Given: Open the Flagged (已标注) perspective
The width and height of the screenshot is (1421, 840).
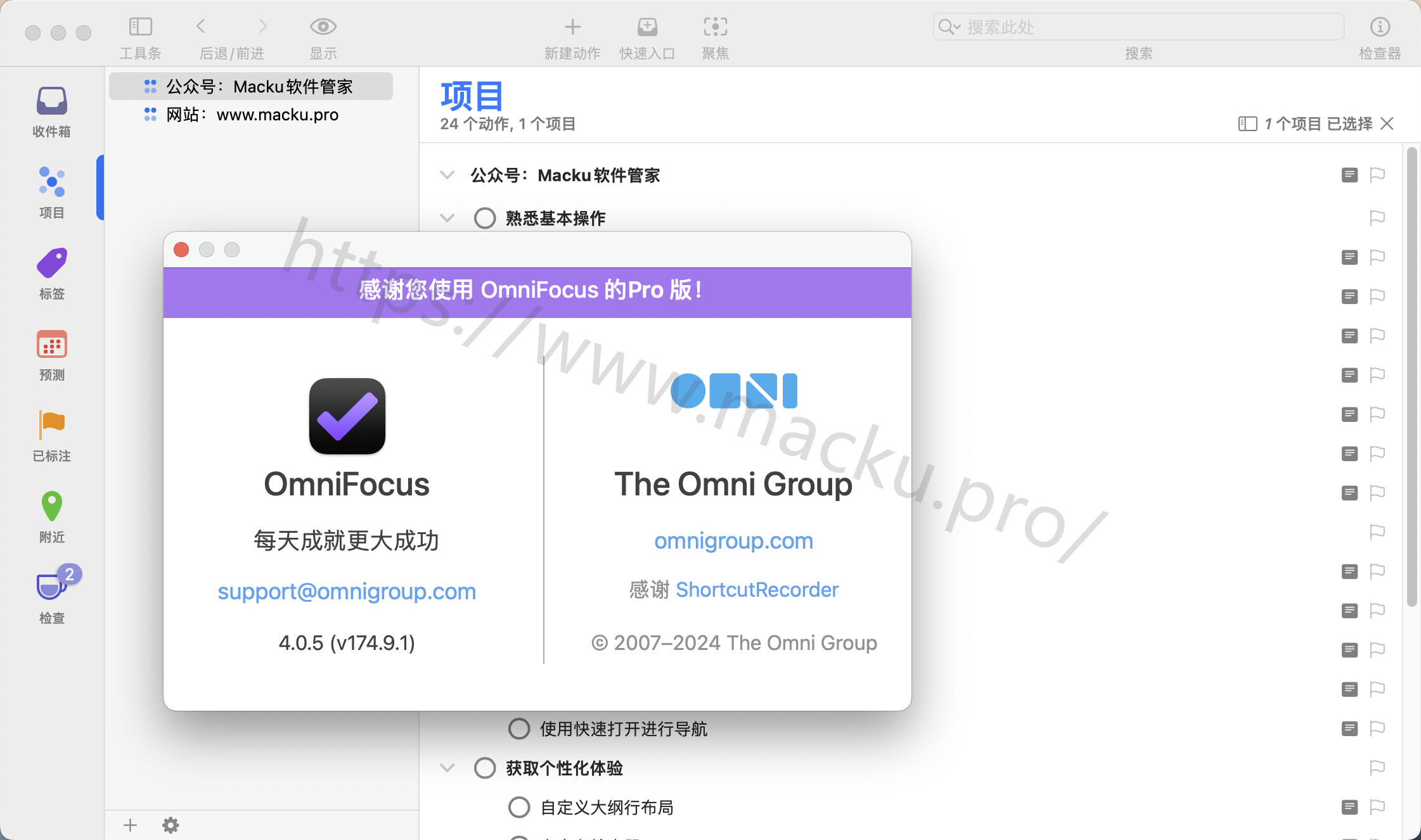Looking at the screenshot, I should 51,436.
